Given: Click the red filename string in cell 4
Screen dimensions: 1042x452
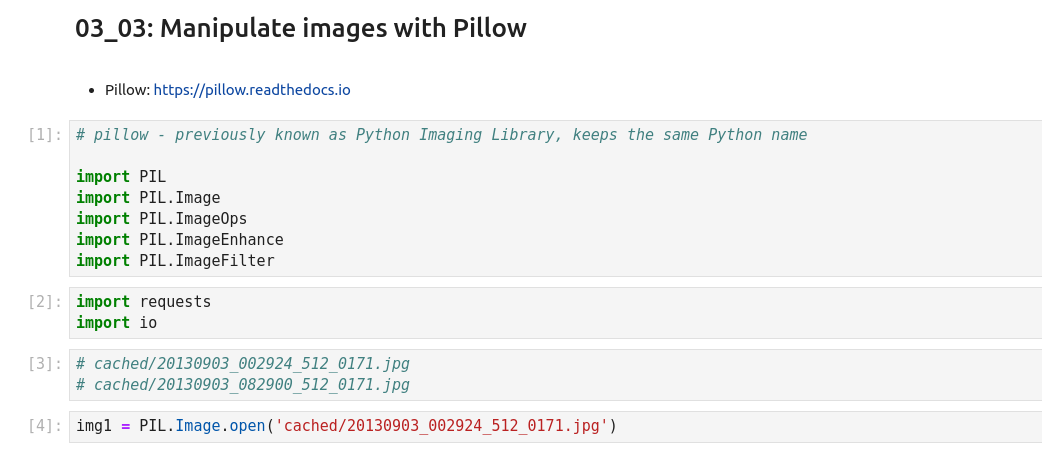Looking at the screenshot, I should [442, 426].
